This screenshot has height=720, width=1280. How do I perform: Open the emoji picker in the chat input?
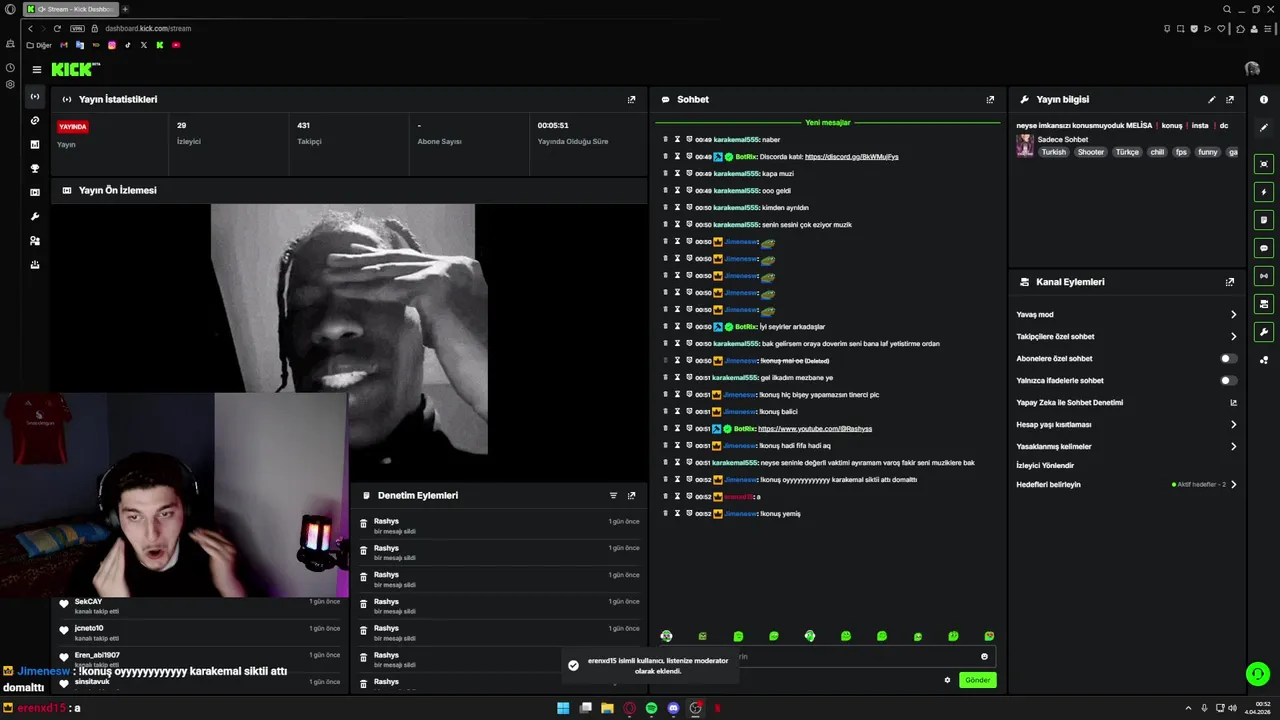984,657
